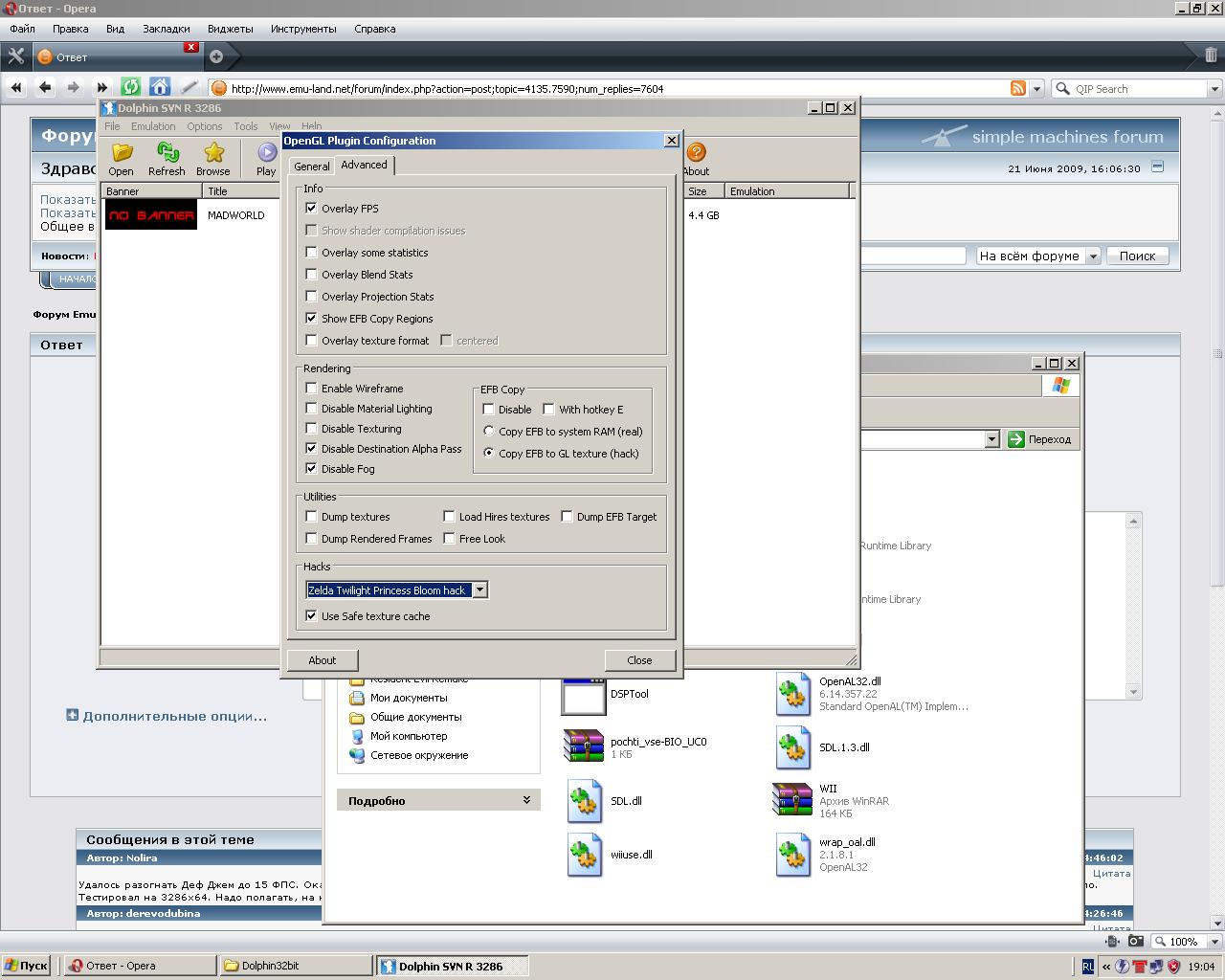
Task: Select wiiuse.dll file icon
Action: [x=584, y=856]
